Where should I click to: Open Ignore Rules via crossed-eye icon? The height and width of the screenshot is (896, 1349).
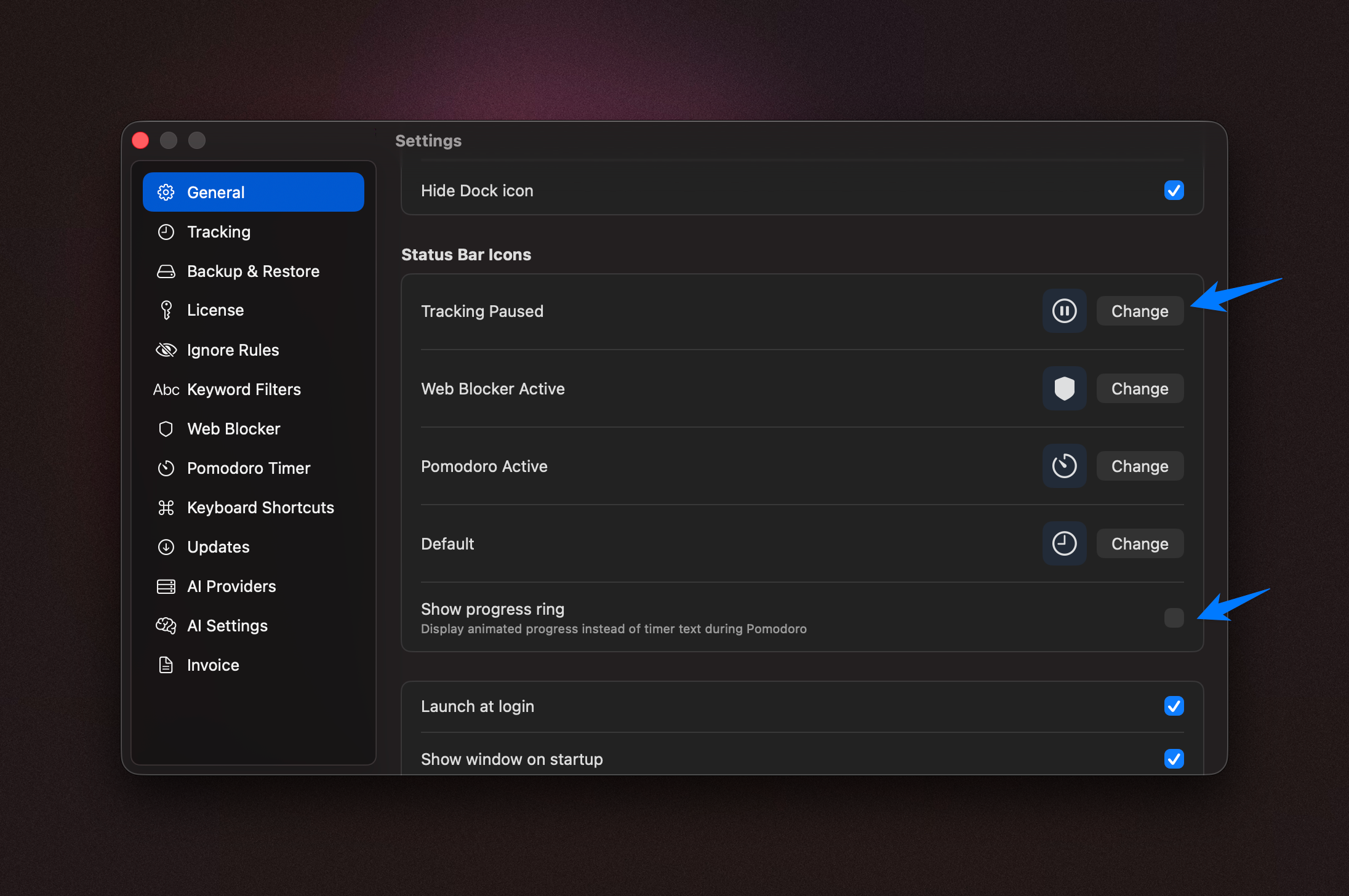pos(166,350)
